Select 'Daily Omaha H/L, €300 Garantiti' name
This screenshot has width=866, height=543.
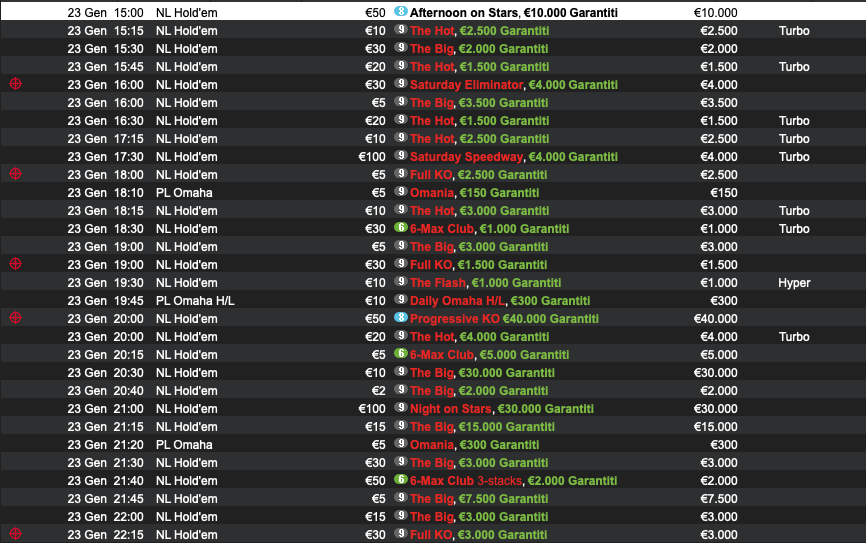[x=500, y=301]
